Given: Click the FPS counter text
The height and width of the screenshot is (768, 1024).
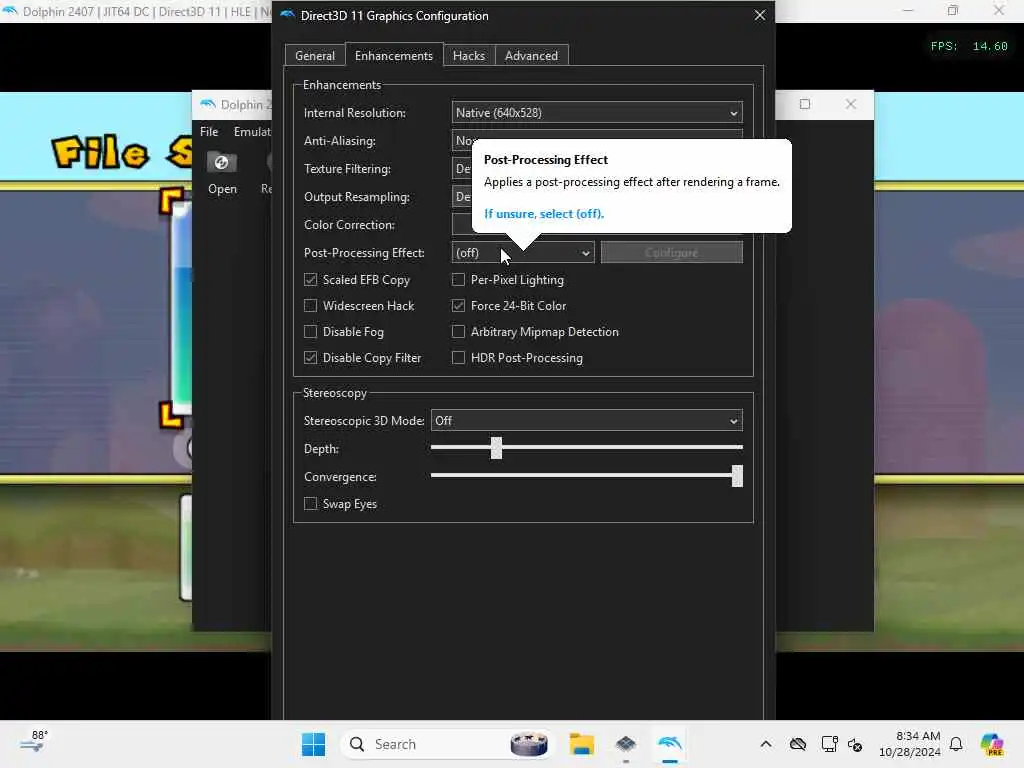Looking at the screenshot, I should (969, 46).
